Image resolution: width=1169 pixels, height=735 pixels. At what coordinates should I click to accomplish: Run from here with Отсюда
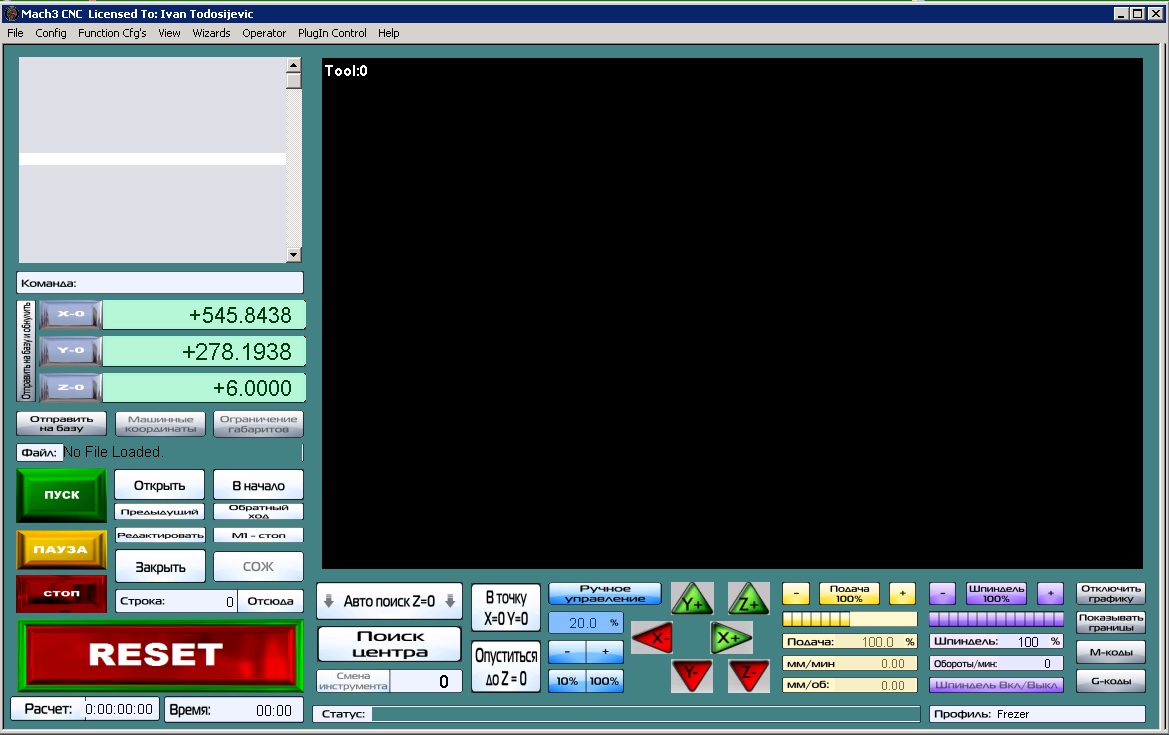point(270,601)
